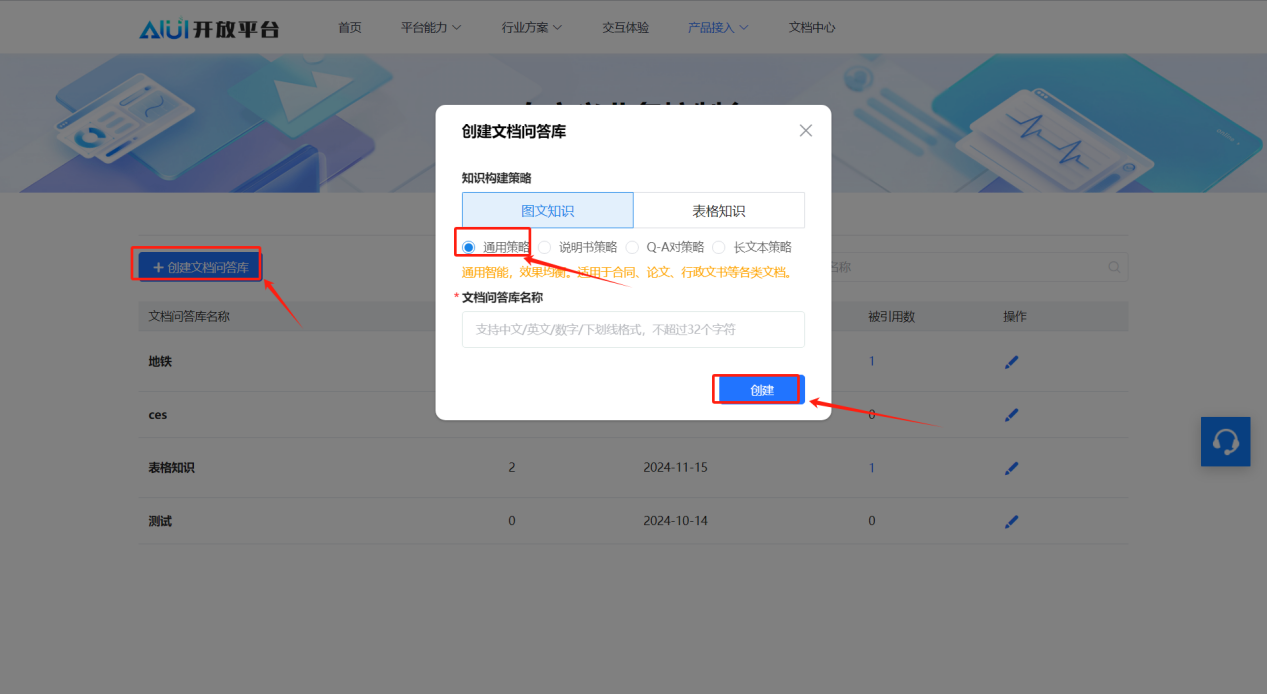Expand the 行业方案 dropdown menu

532,28
